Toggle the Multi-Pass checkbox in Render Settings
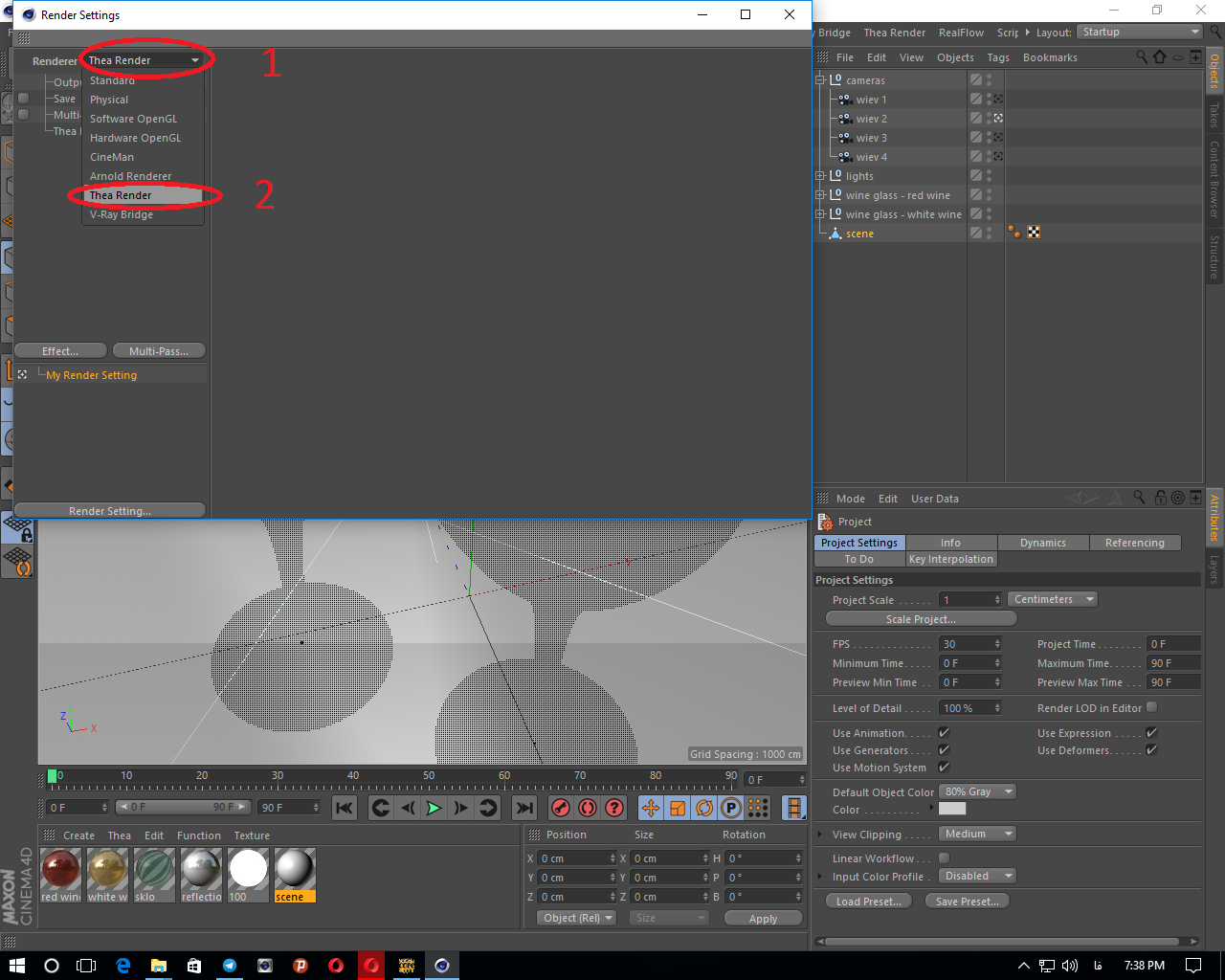 pyautogui.click(x=23, y=115)
